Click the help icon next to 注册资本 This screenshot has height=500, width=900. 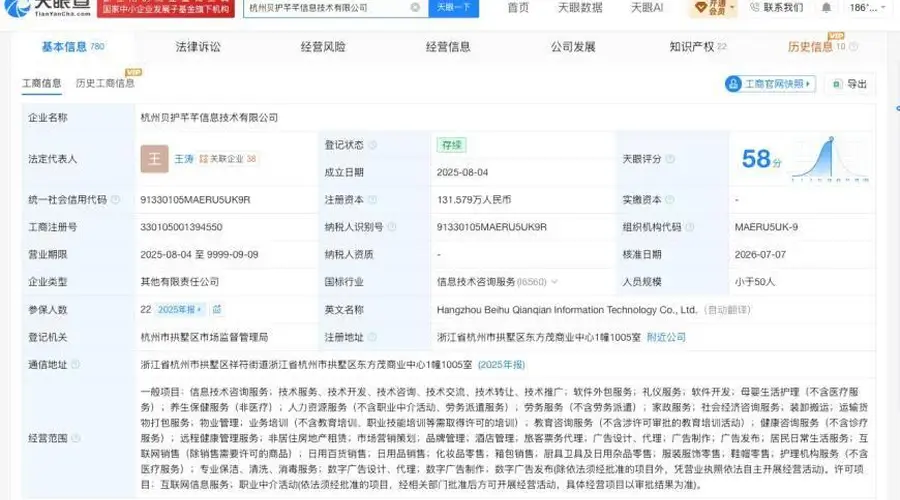click(373, 199)
